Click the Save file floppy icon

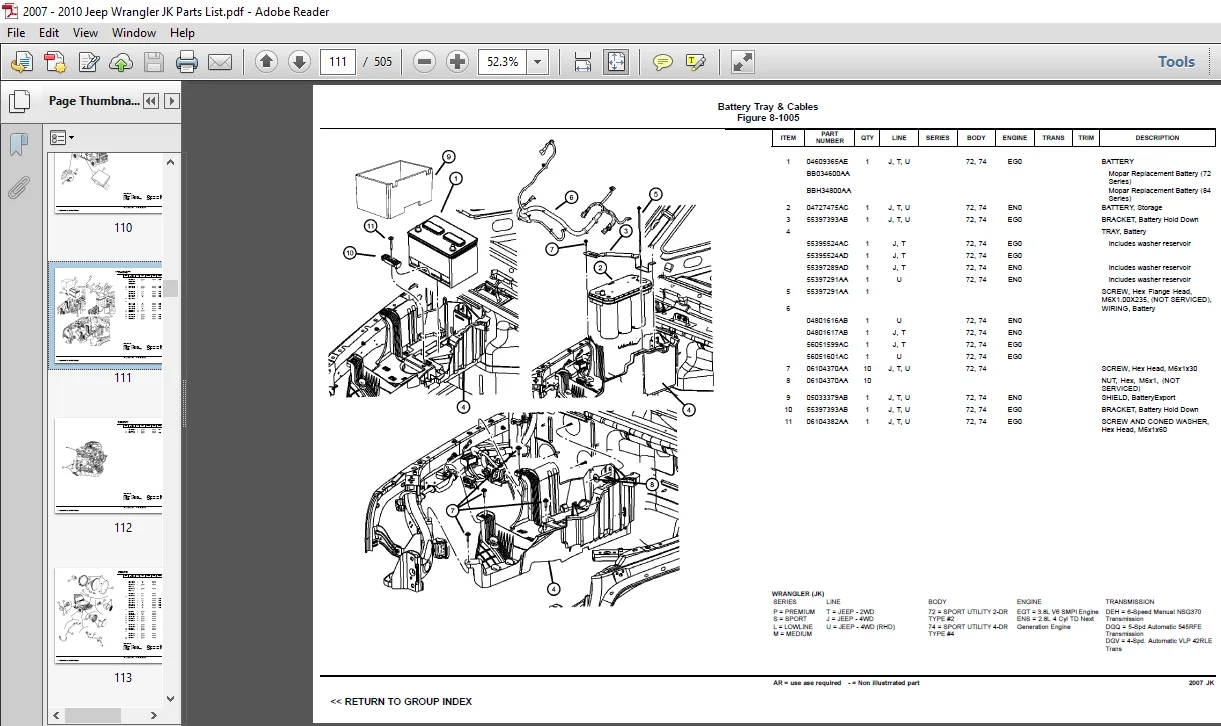(x=153, y=62)
